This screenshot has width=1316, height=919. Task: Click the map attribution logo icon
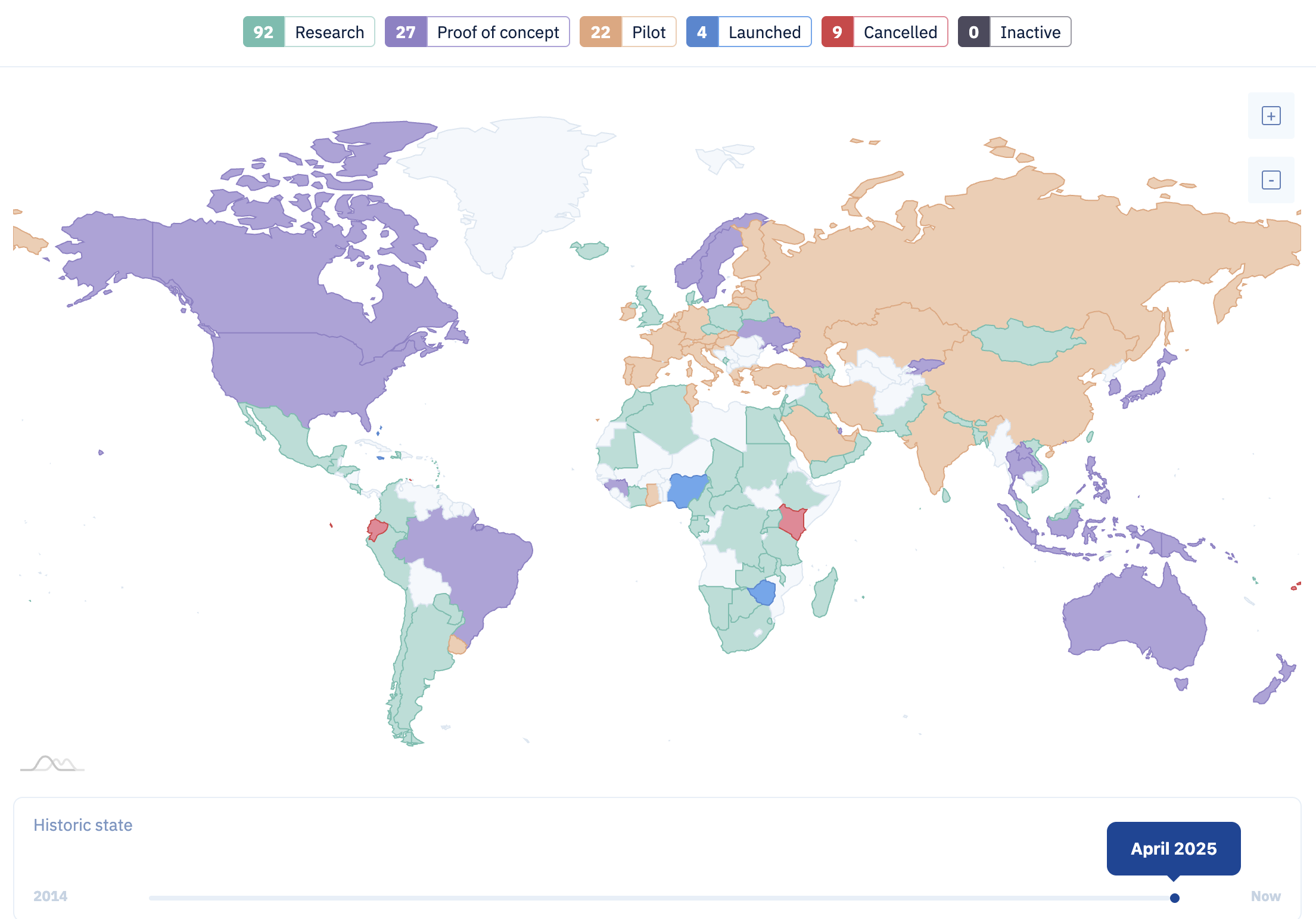(52, 763)
